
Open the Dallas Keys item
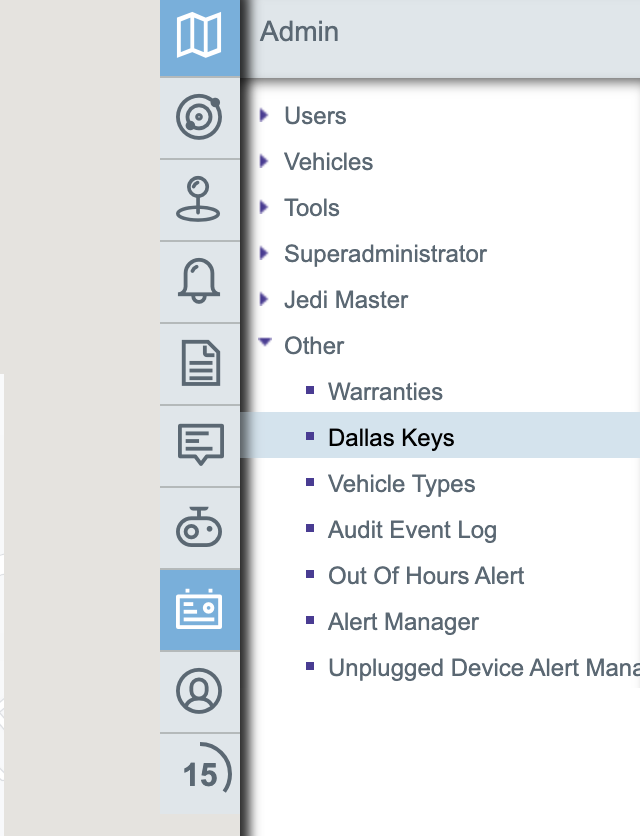(391, 438)
